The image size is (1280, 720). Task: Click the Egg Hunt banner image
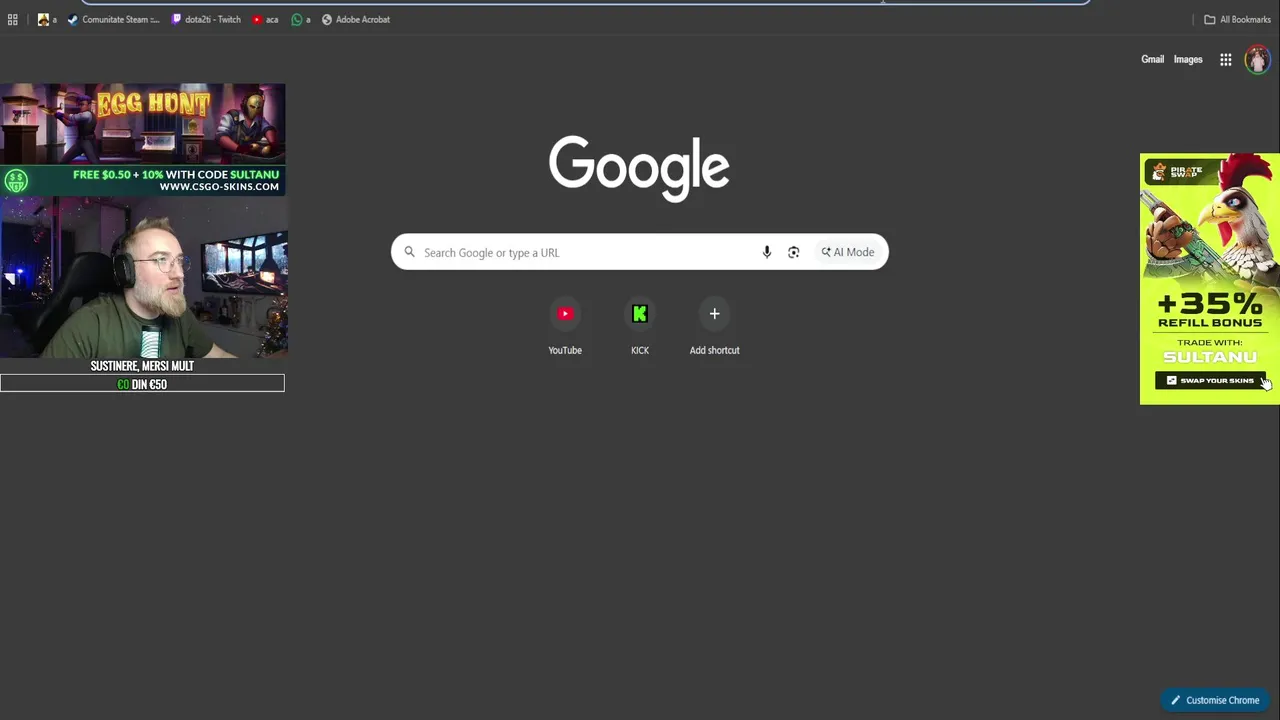(143, 124)
